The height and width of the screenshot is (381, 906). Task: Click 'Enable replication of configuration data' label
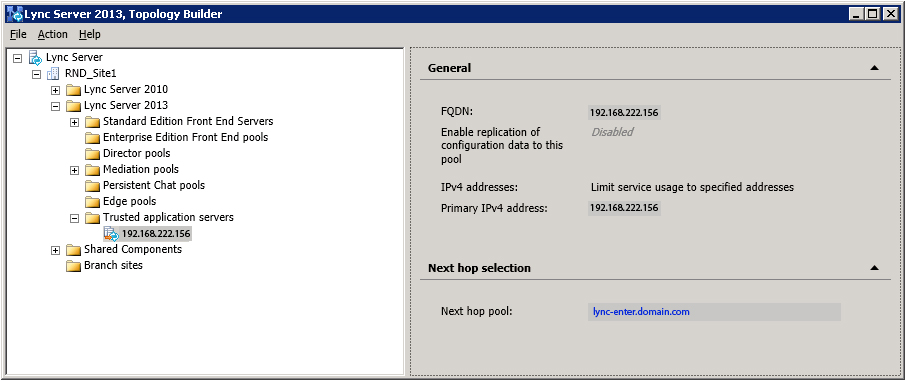pos(502,145)
